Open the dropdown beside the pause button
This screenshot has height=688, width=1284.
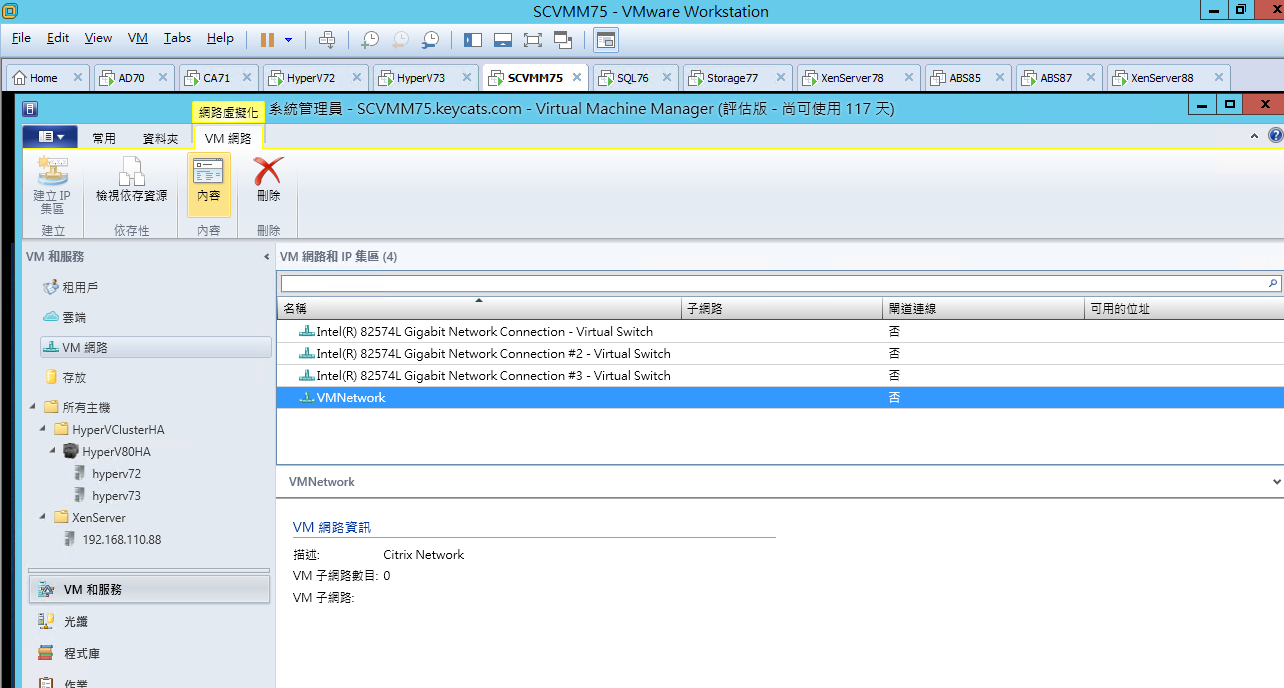[289, 40]
